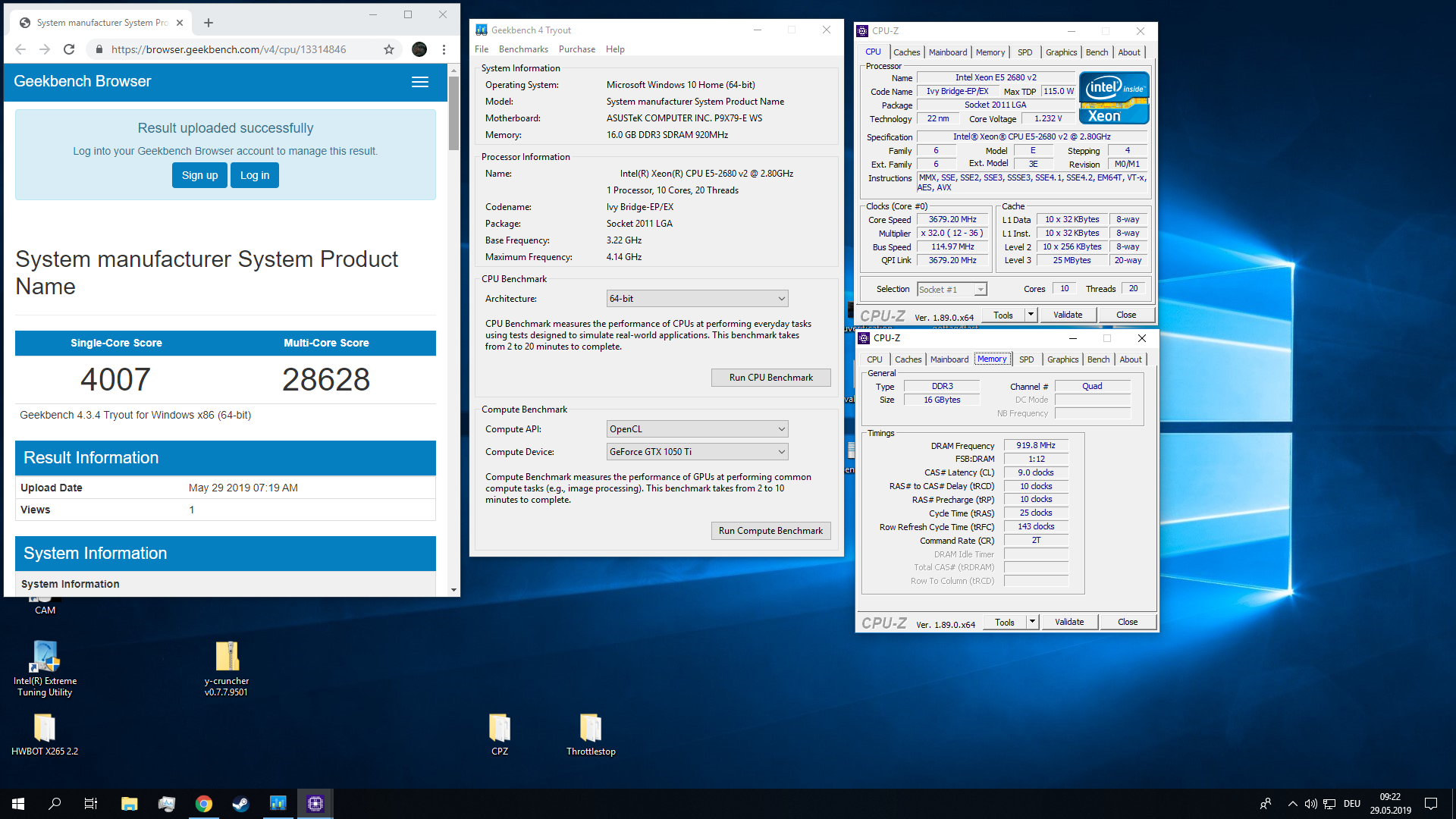Click the DRAM Frequency value 919.8 MHz

pos(1036,445)
